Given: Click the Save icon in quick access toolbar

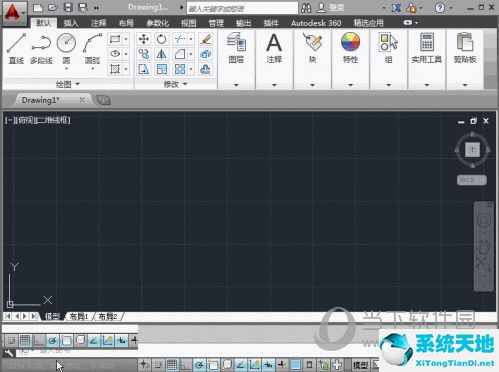Looking at the screenshot, I should click(68, 7).
